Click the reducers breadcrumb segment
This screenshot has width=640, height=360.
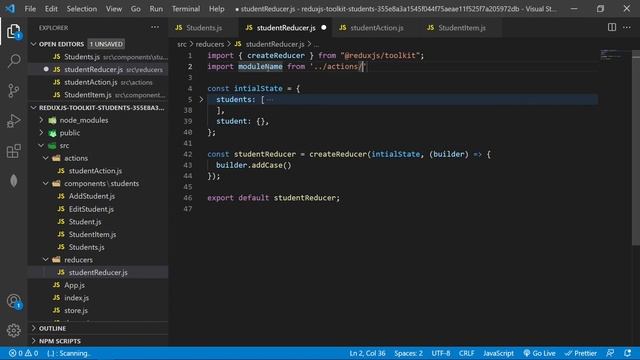point(209,44)
